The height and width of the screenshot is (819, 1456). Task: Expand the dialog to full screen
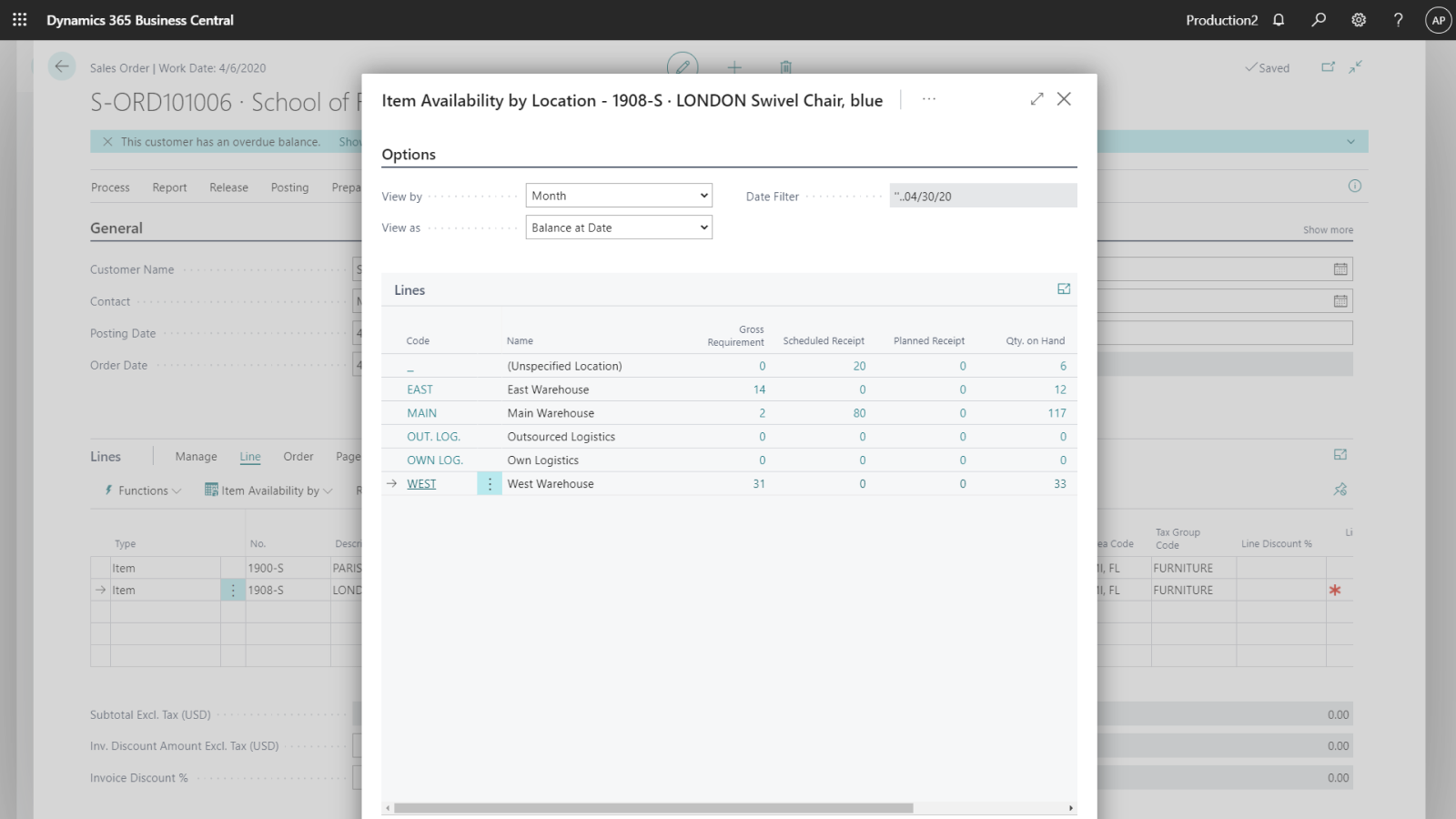click(1036, 99)
